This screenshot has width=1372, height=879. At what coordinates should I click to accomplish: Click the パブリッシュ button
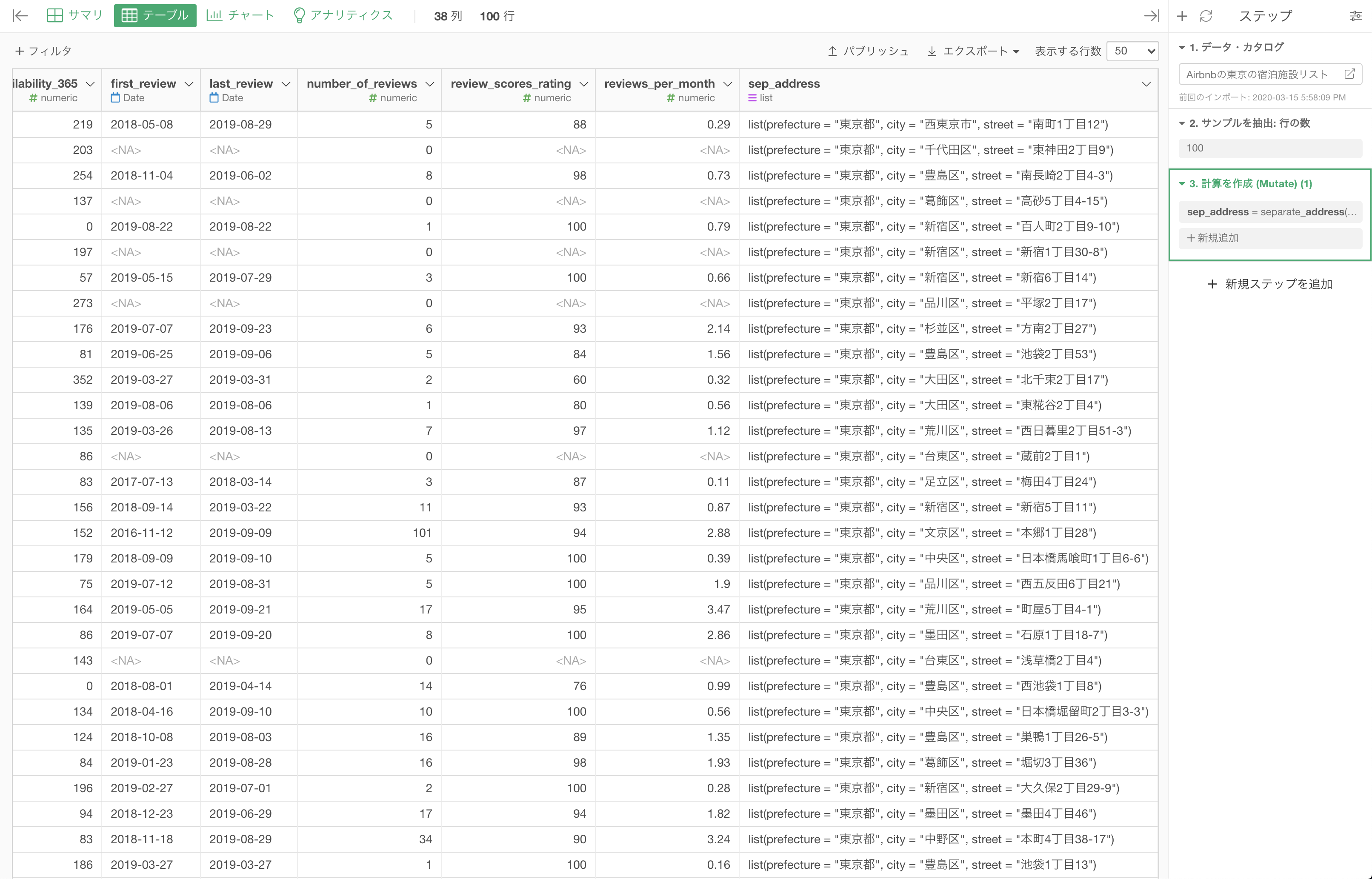(869, 51)
